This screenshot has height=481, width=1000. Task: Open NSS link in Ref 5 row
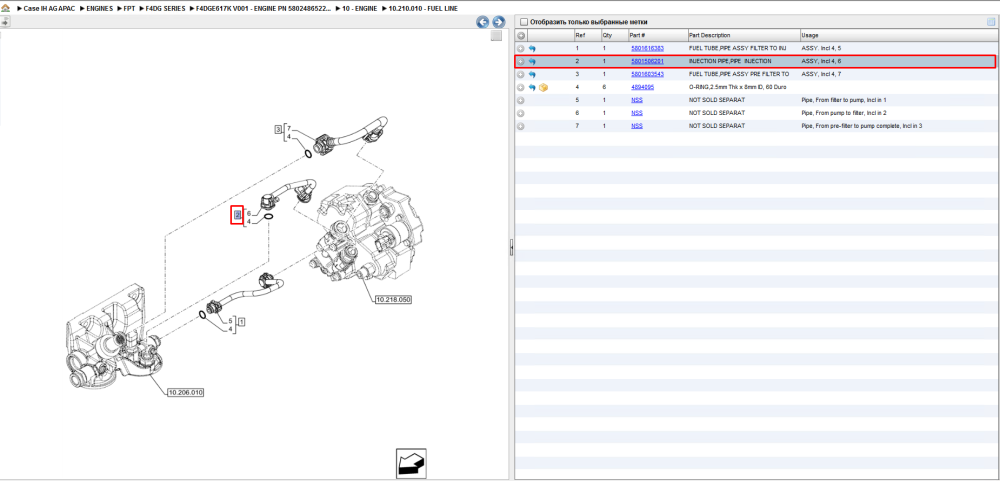(x=636, y=100)
